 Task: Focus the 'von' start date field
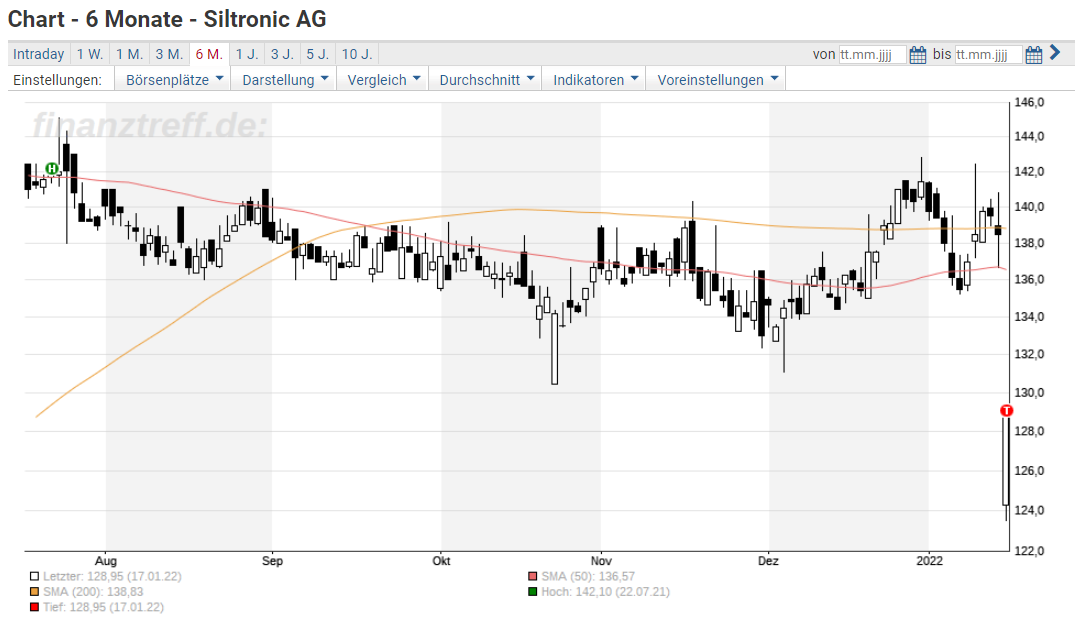pyautogui.click(x=872, y=55)
